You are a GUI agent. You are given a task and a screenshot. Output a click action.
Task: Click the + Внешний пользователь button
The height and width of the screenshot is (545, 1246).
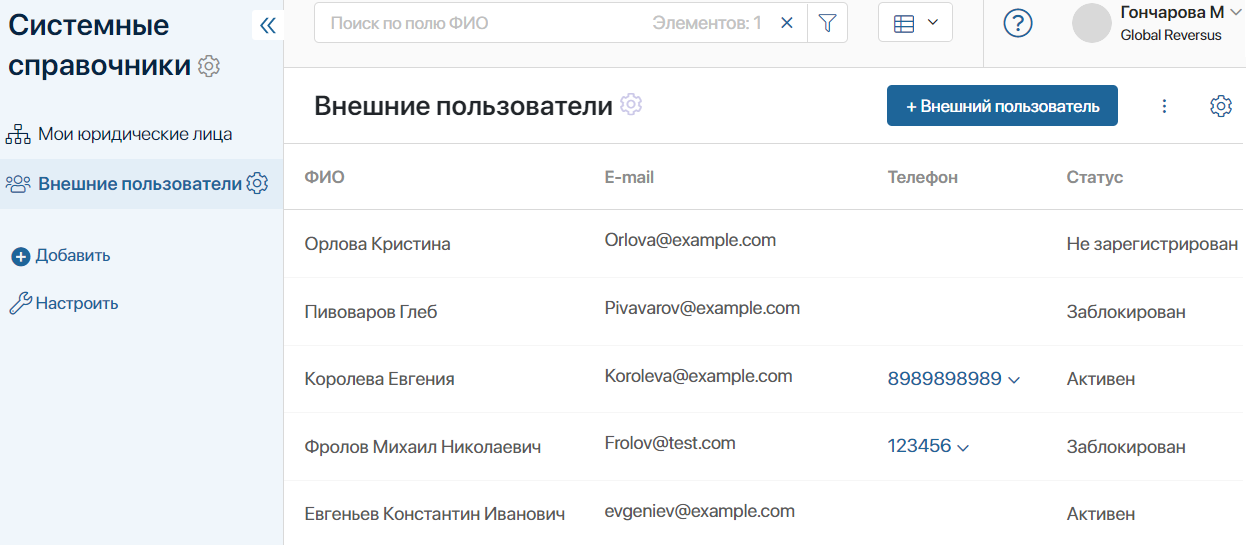point(1002,106)
